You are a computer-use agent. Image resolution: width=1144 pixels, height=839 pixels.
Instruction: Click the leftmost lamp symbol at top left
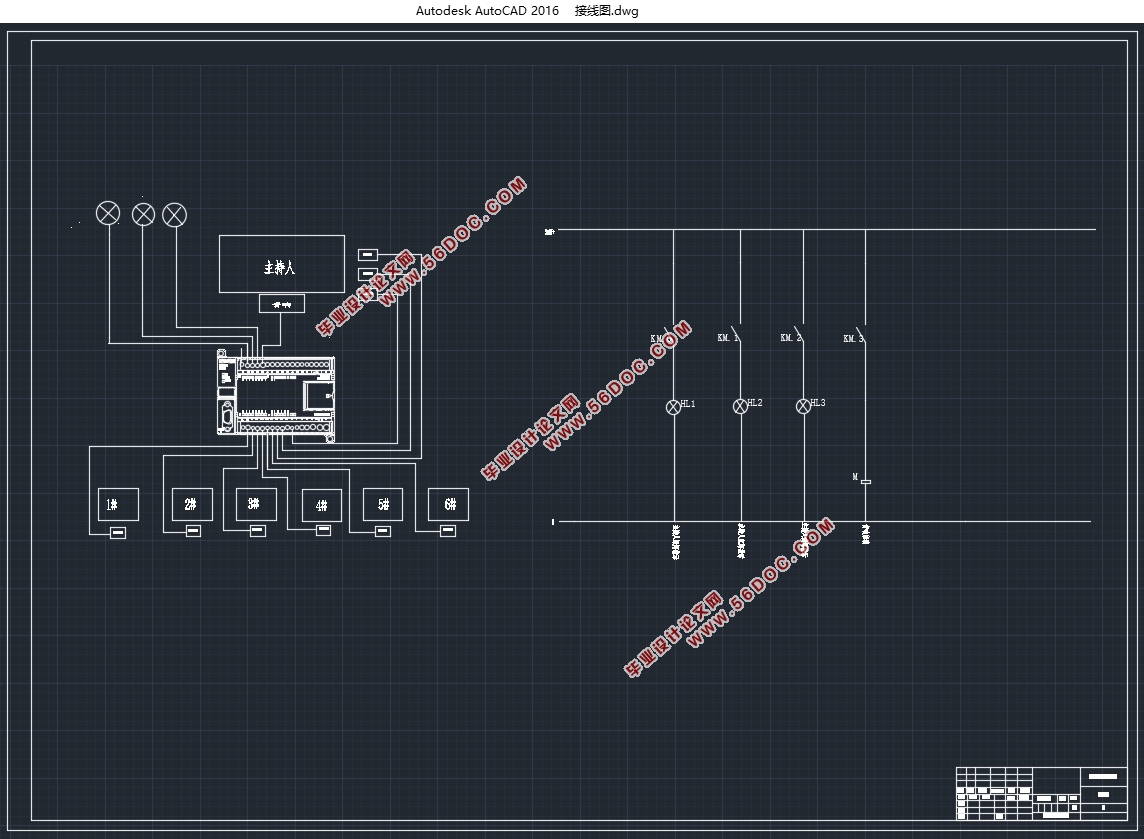click(107, 213)
